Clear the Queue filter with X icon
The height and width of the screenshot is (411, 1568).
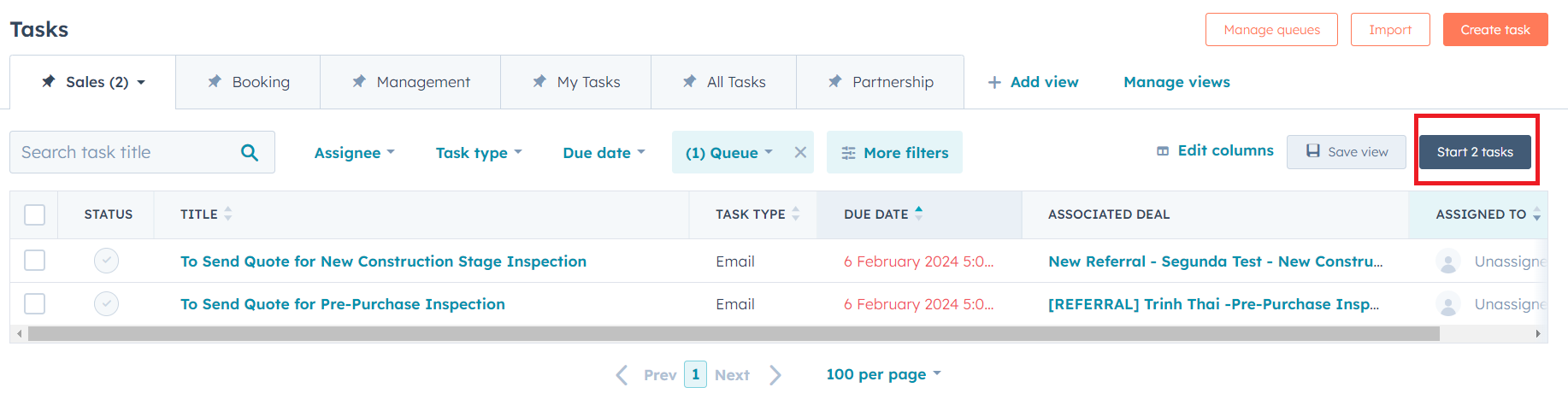[800, 152]
